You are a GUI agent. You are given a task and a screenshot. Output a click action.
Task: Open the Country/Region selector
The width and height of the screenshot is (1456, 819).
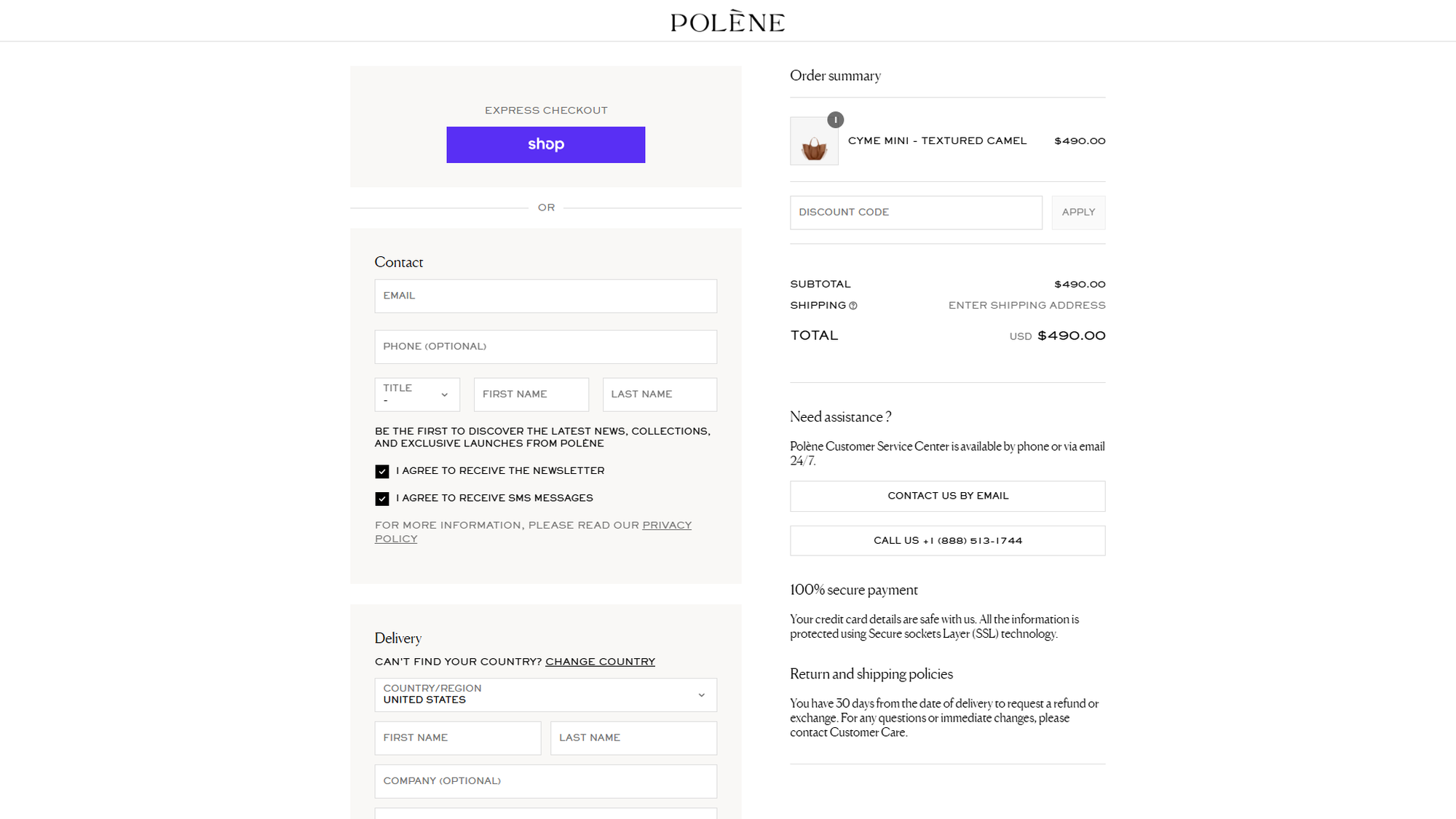[x=545, y=695]
